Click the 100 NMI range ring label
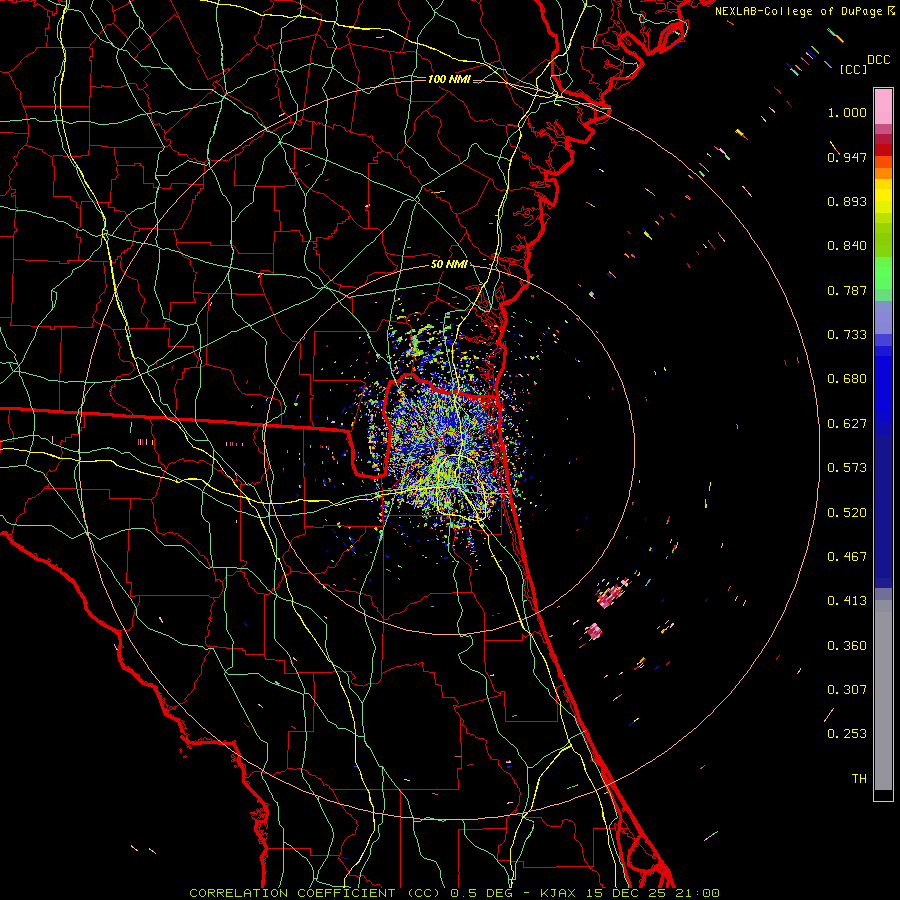The image size is (900, 900). [449, 79]
